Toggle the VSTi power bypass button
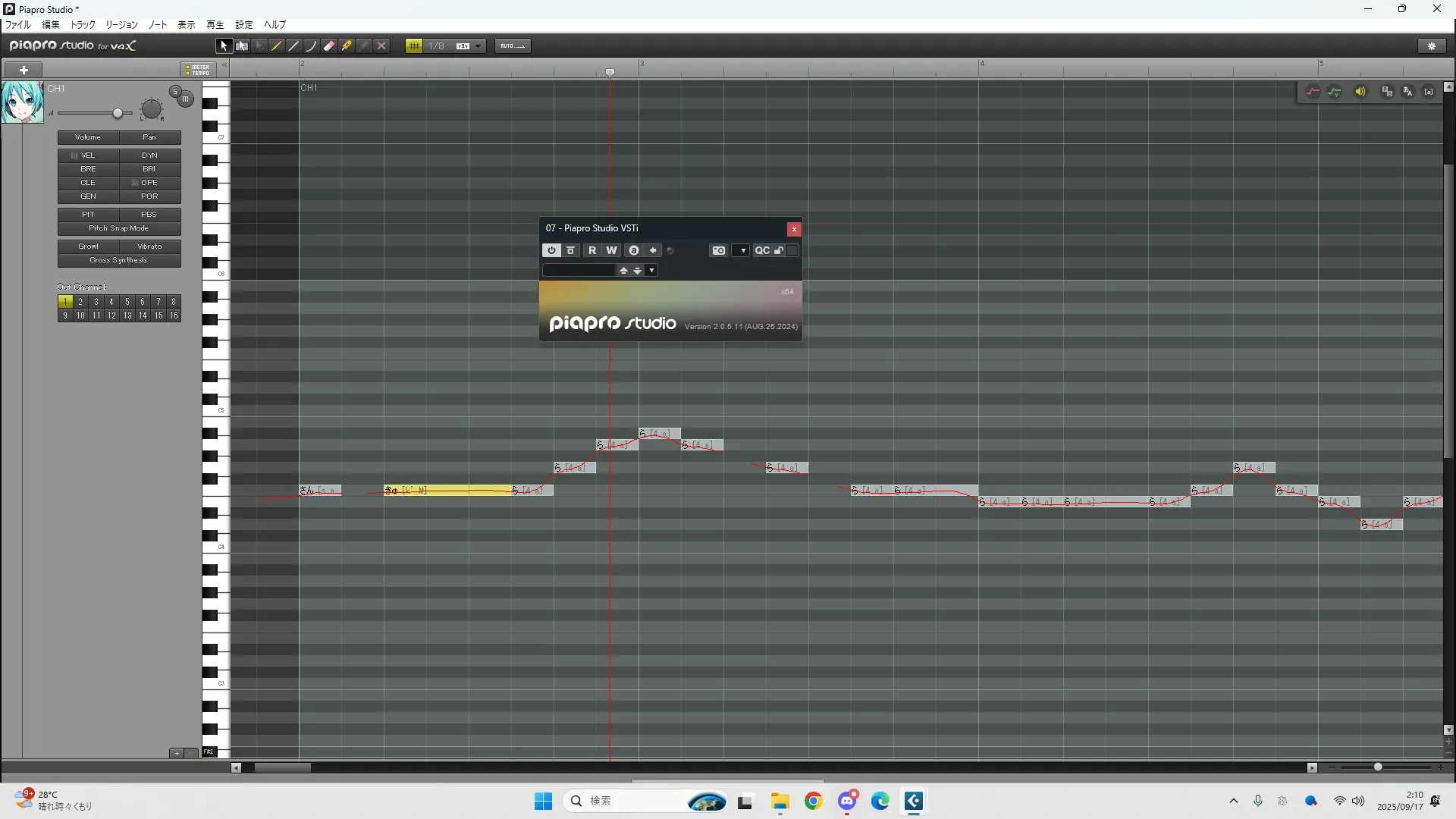Screen dimensions: 1456x819 pyautogui.click(x=551, y=251)
